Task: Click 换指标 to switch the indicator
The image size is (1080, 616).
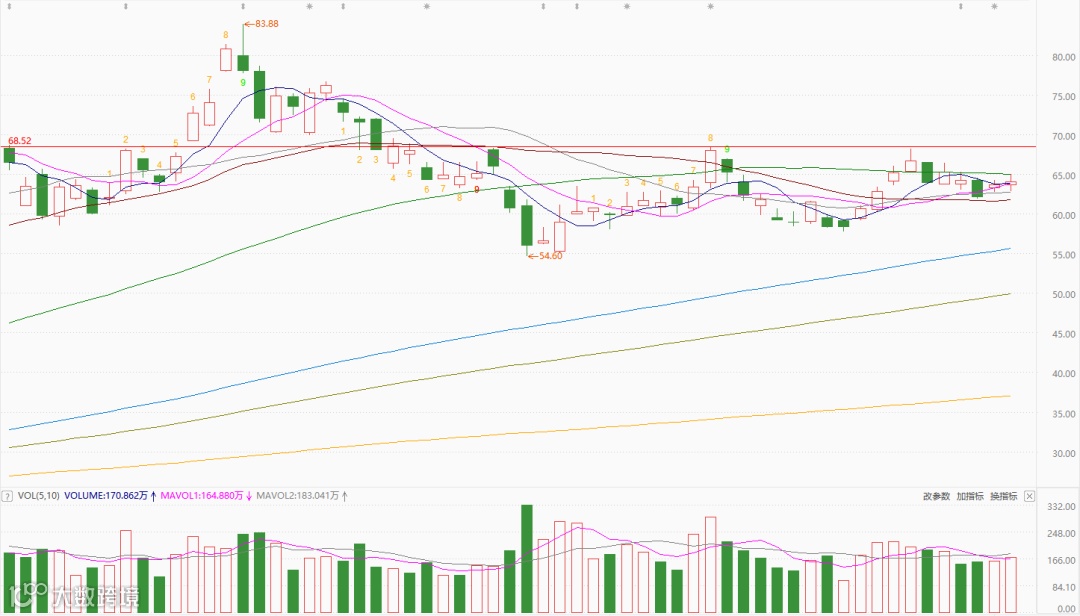Action: point(1004,496)
